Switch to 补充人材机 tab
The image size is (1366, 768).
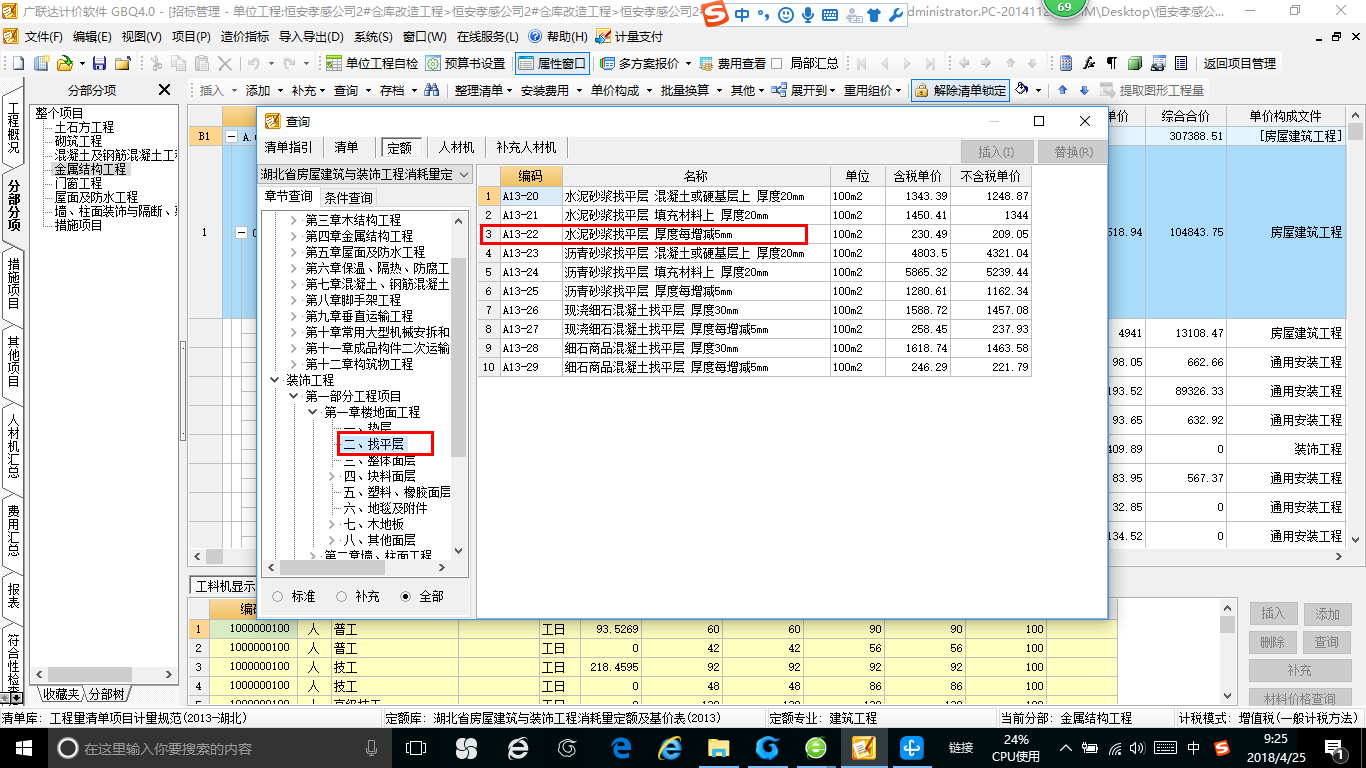click(x=527, y=147)
